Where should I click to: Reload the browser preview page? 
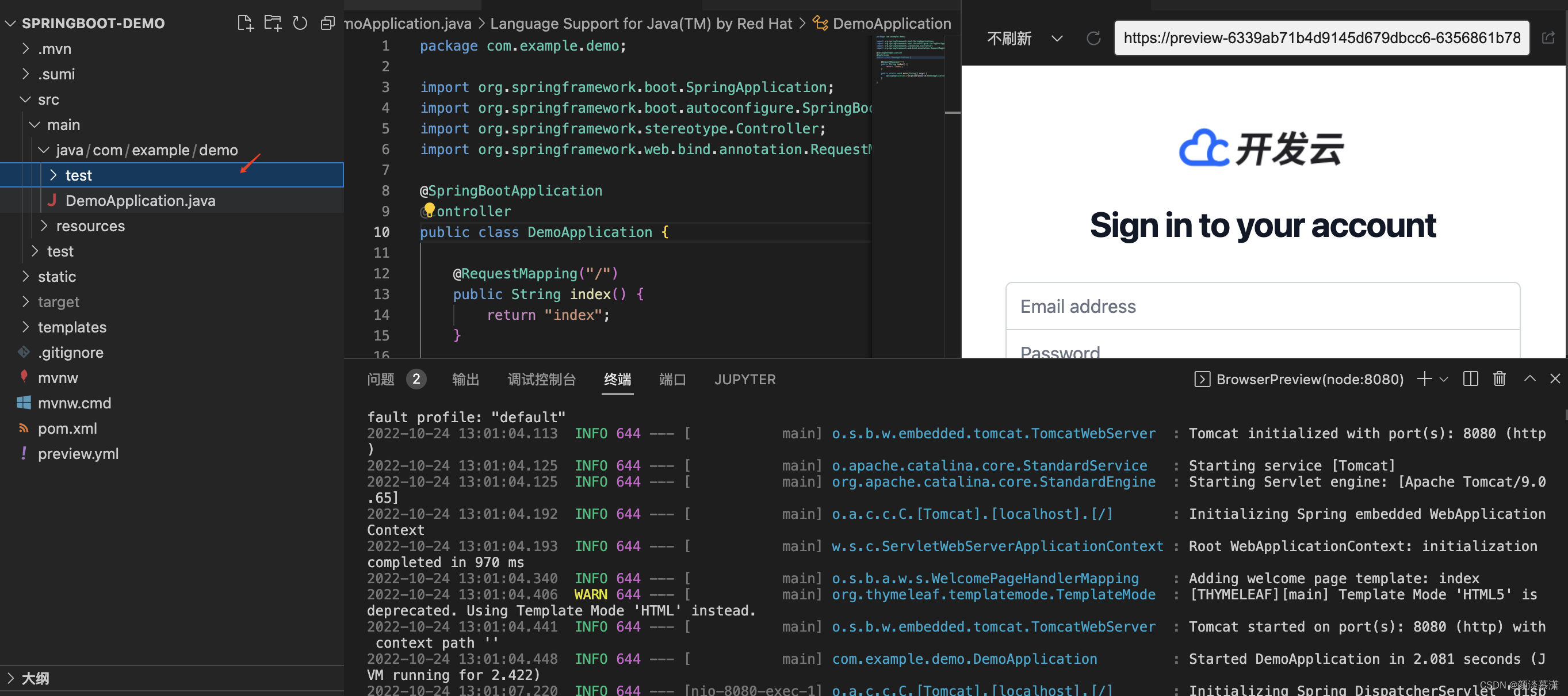[x=1093, y=39]
